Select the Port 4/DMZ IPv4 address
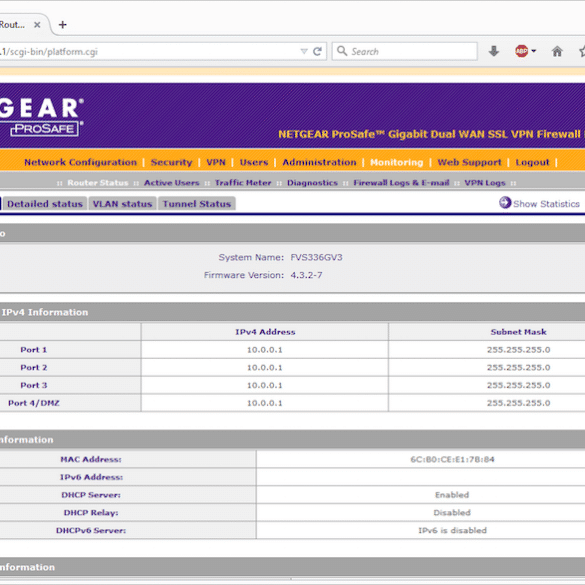The height and width of the screenshot is (585, 585). [265, 403]
